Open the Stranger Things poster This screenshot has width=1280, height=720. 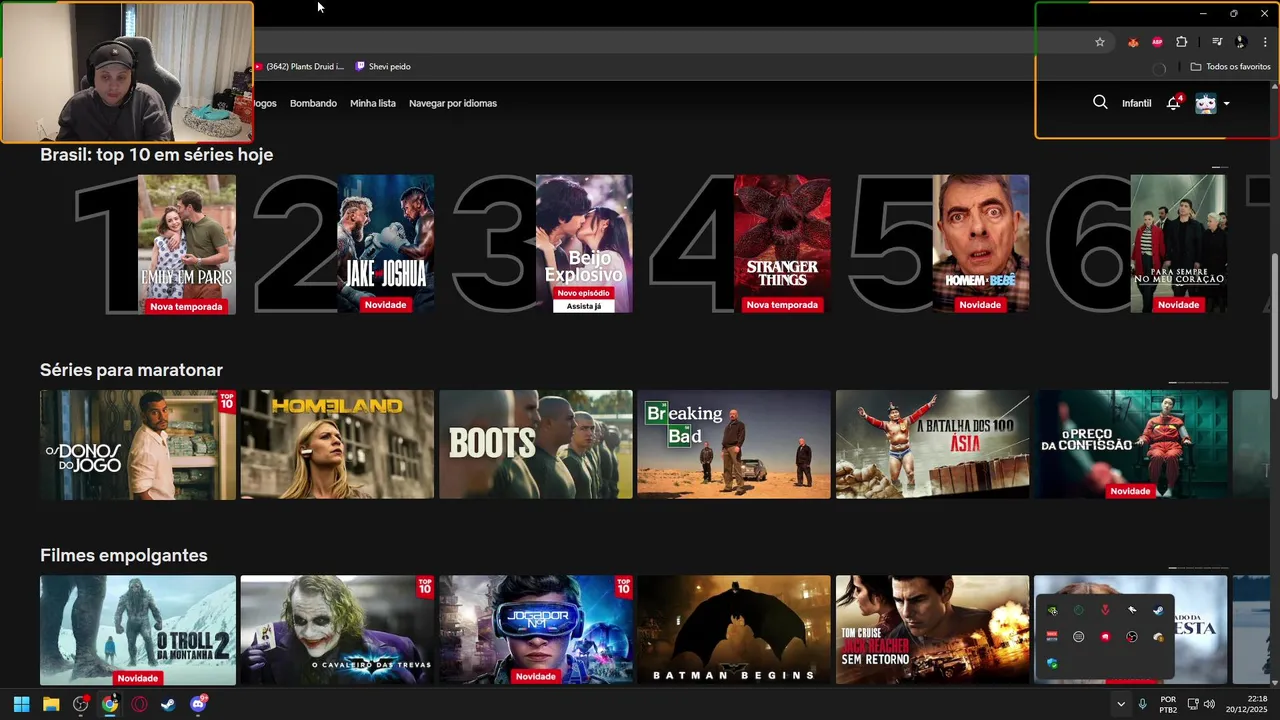pos(782,244)
